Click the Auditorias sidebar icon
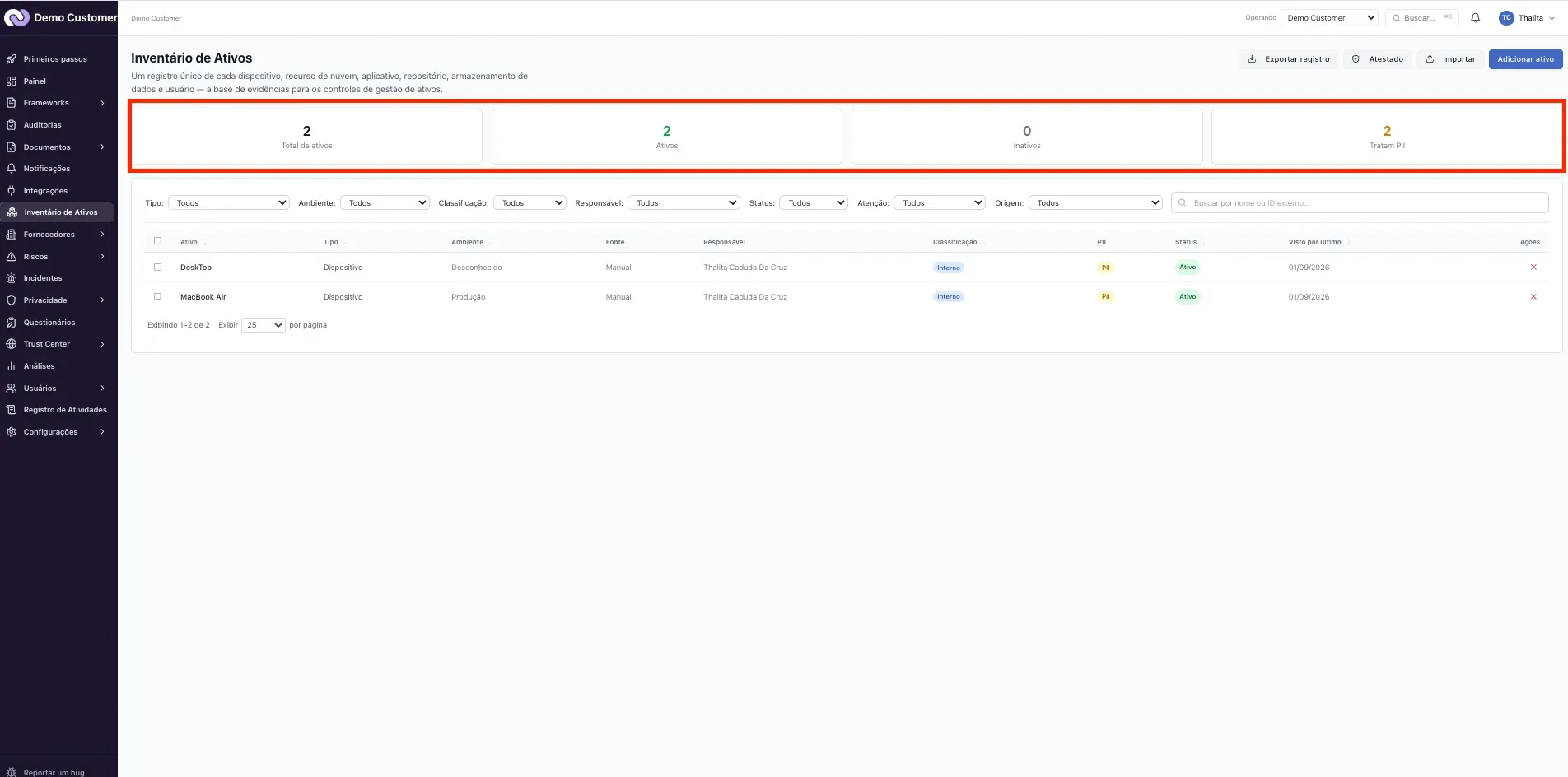Screen dimensions: 1568x777 12,125
